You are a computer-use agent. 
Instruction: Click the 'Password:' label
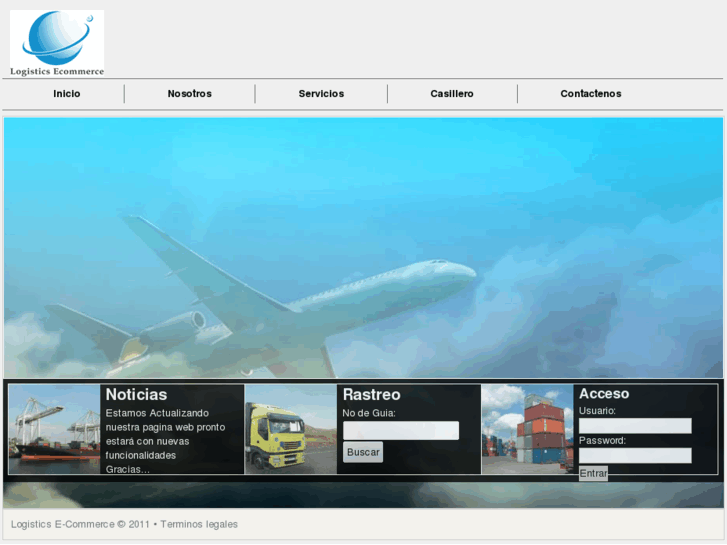(602, 440)
